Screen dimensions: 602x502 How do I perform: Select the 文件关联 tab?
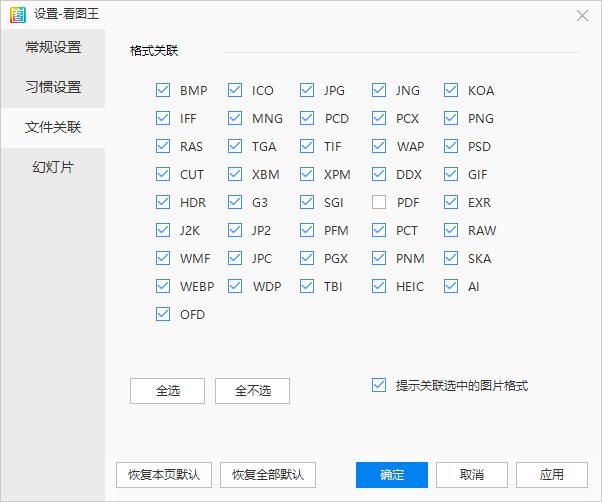[53, 127]
